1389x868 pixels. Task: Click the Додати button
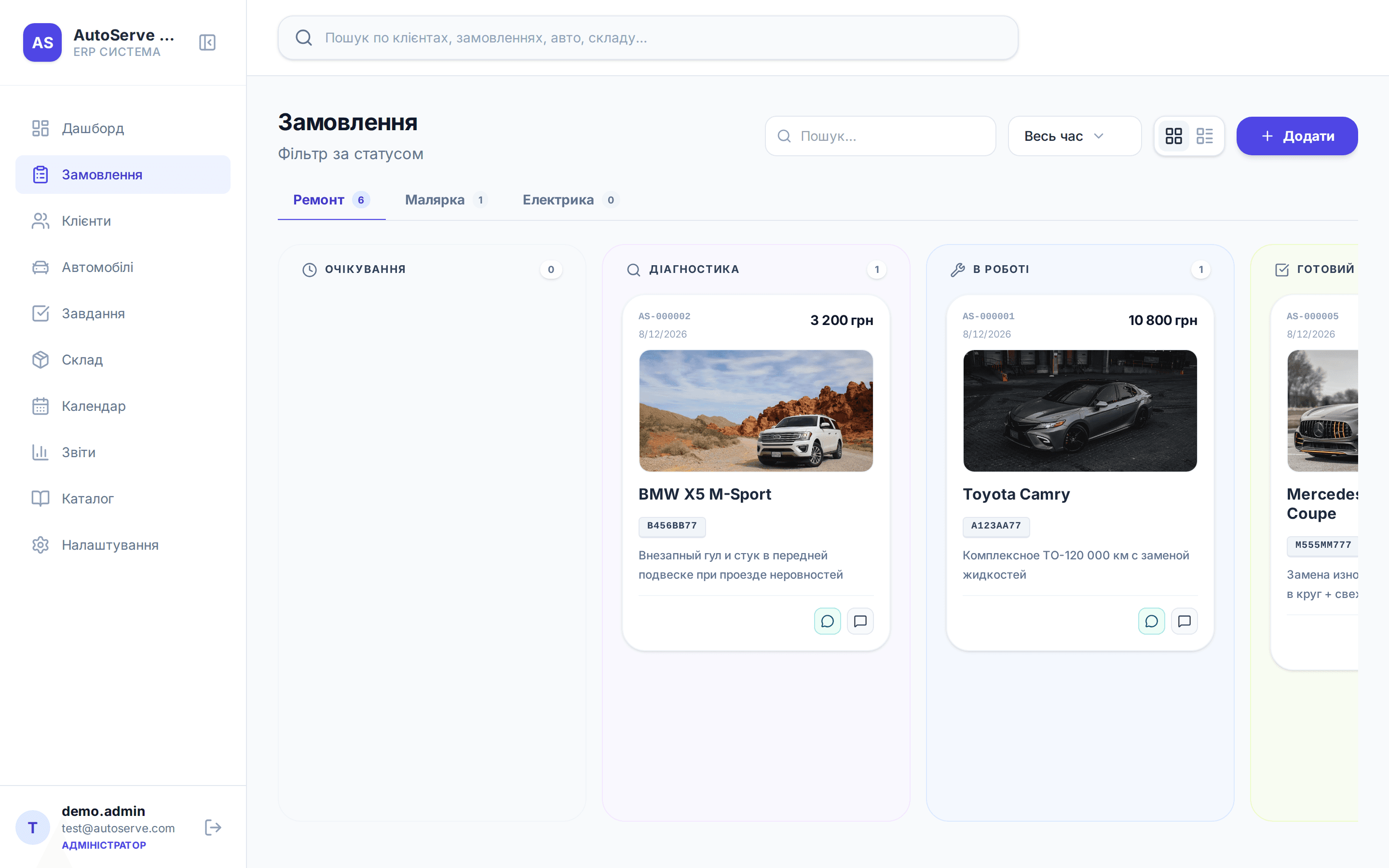coord(1296,136)
